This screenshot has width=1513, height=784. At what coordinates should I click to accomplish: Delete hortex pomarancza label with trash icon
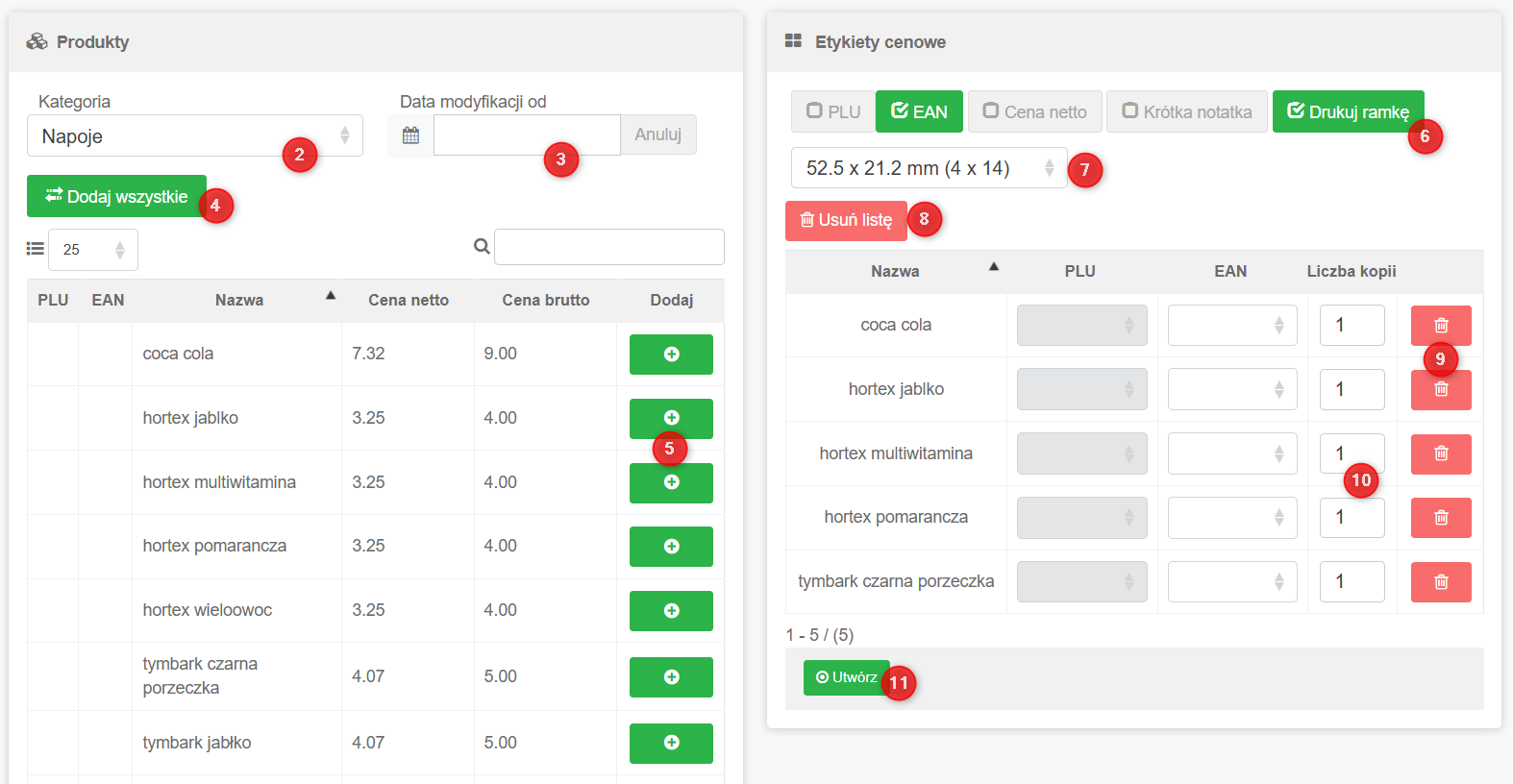[x=1440, y=518]
